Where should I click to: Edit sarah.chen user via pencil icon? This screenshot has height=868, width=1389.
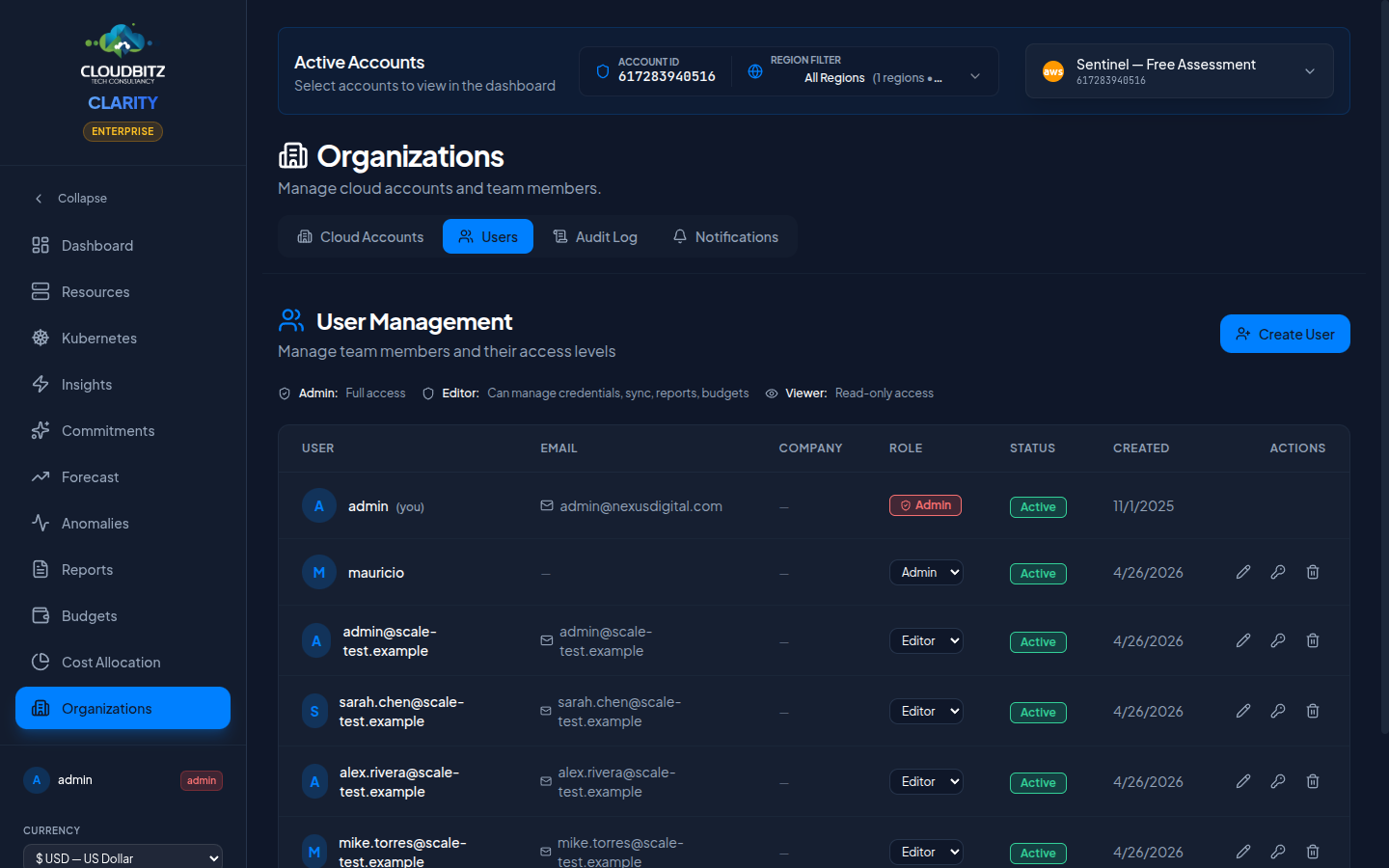pyautogui.click(x=1243, y=711)
